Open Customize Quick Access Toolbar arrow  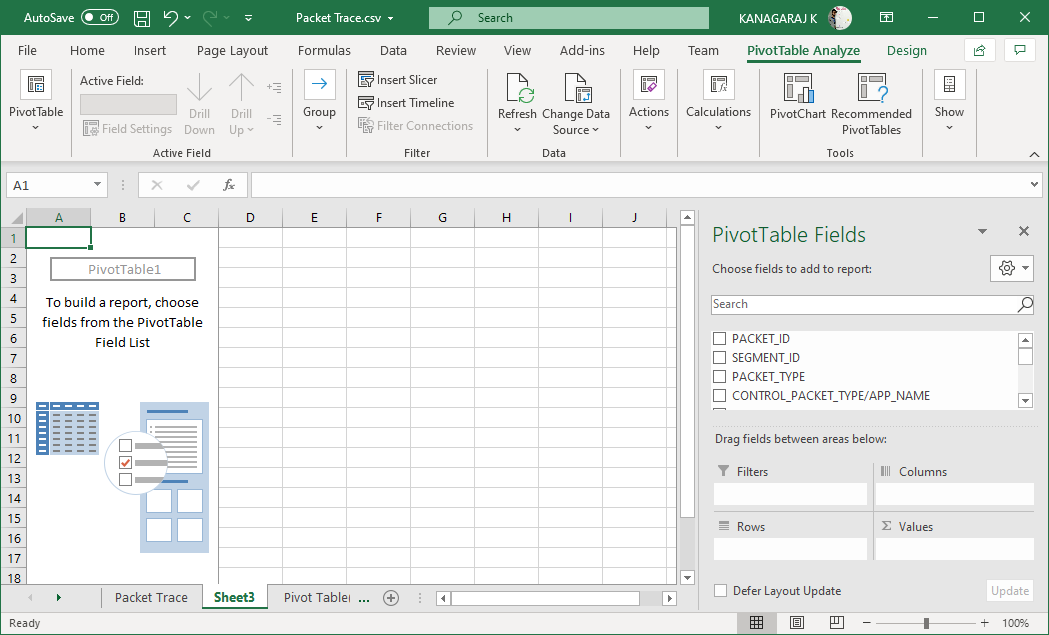tap(248, 18)
